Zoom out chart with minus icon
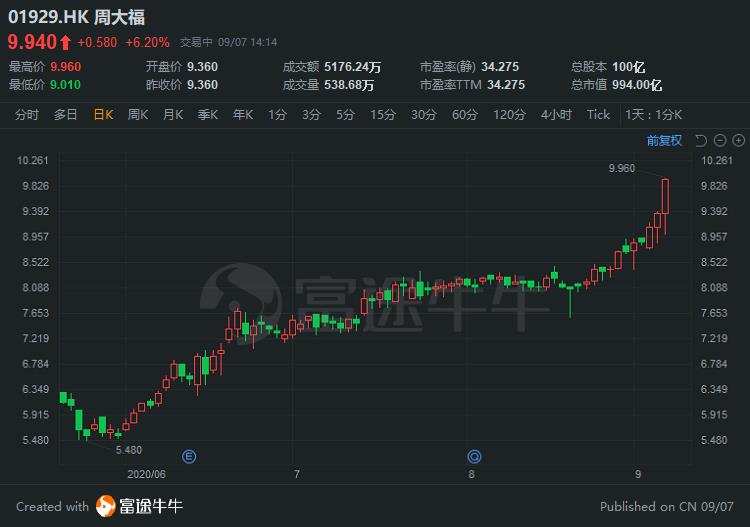 tap(720, 141)
